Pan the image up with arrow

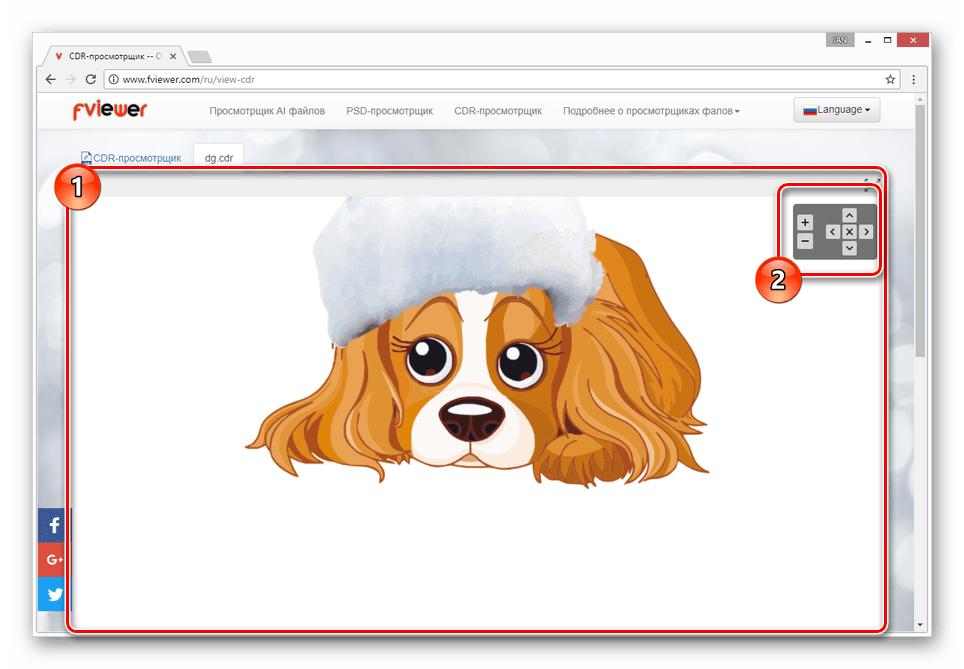pyautogui.click(x=849, y=215)
